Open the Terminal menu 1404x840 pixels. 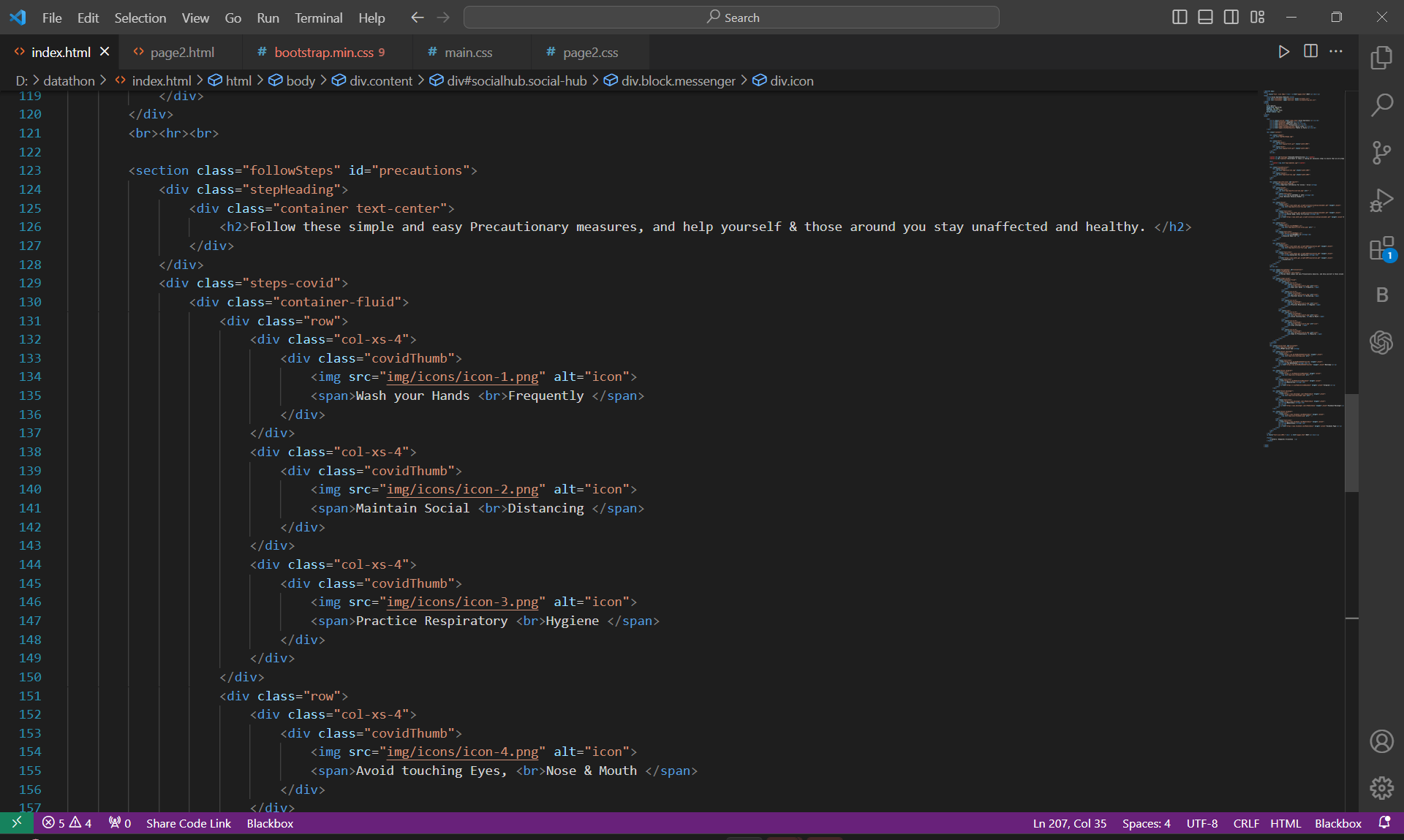[x=318, y=18]
